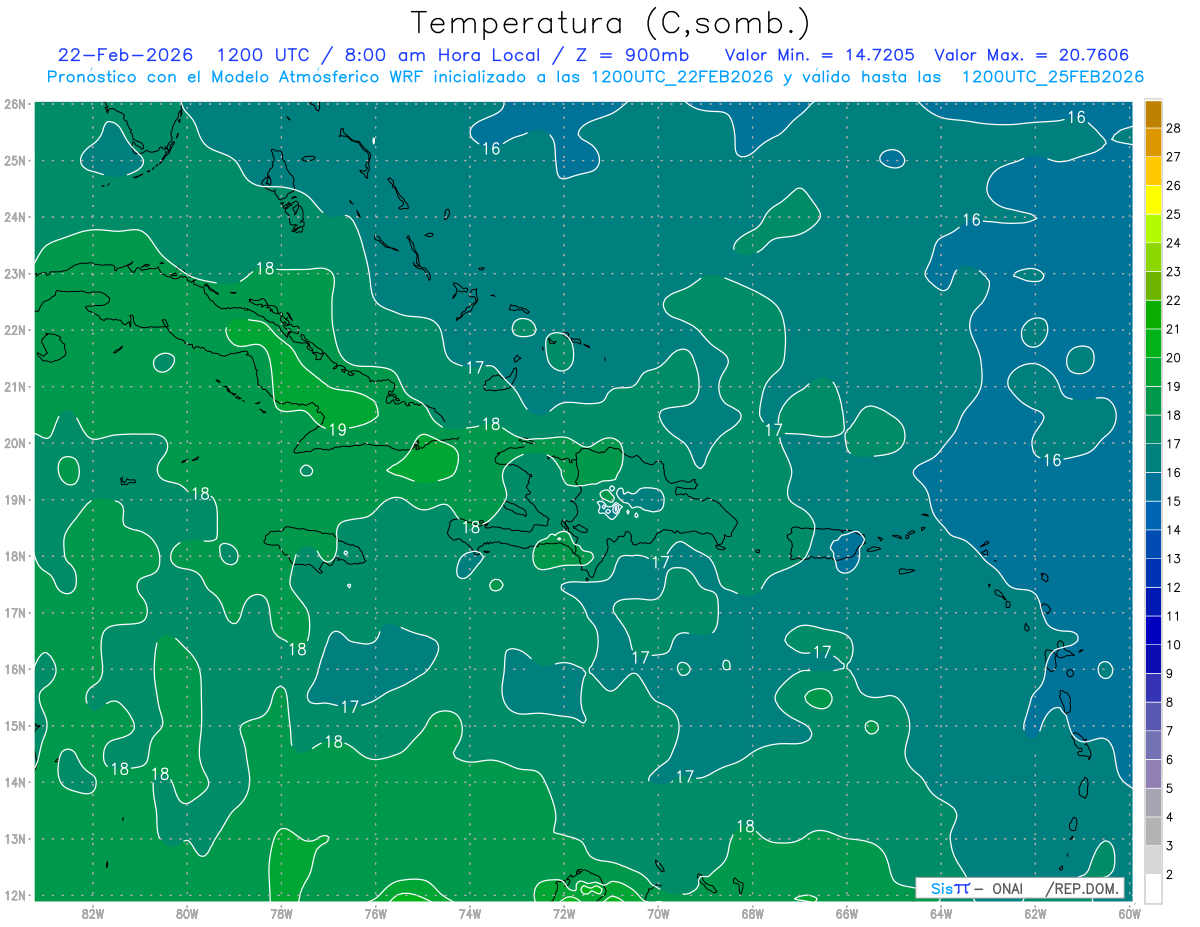Select the date text "22-Feb-2026"
The width and height of the screenshot is (1200, 927).
tap(126, 55)
